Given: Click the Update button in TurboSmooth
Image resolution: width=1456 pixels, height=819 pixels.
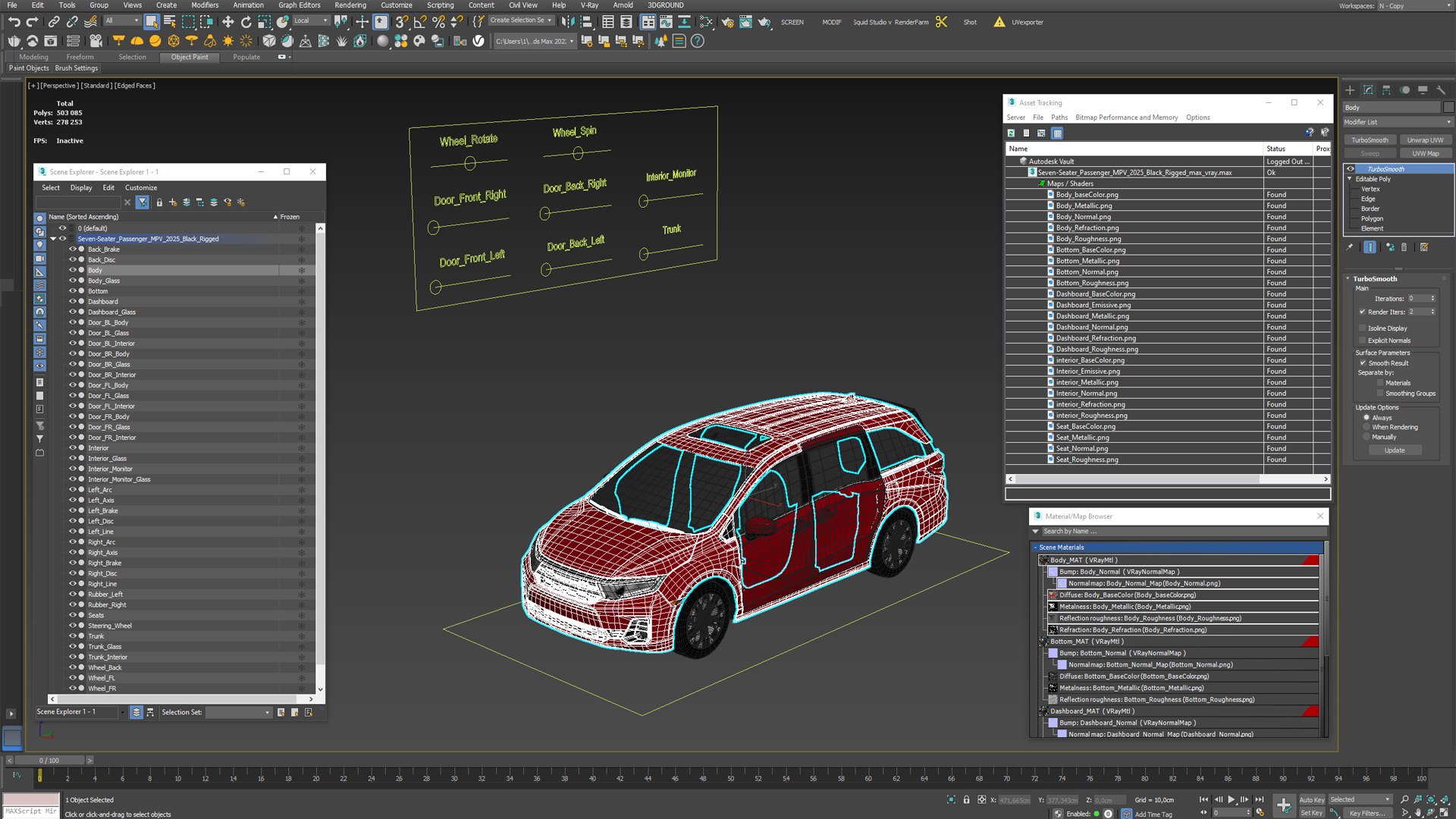Looking at the screenshot, I should [x=1395, y=450].
